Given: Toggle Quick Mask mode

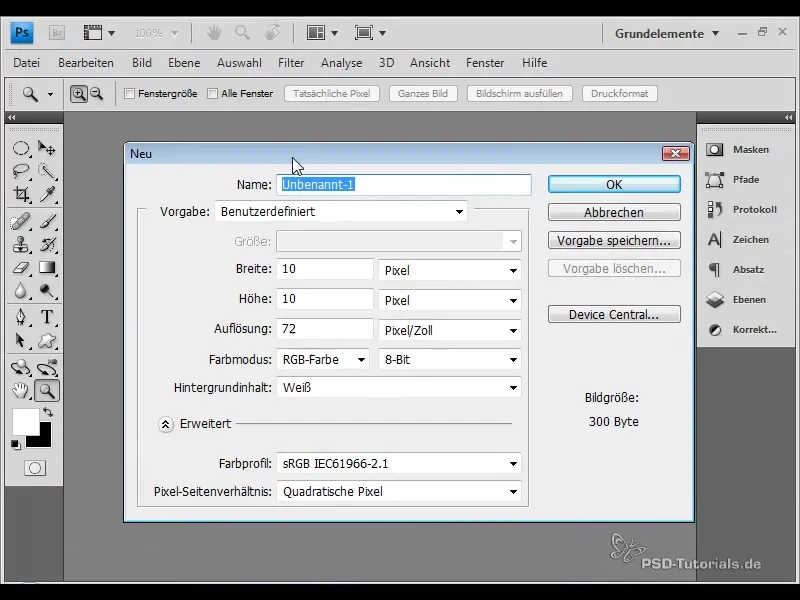Looking at the screenshot, I should (35, 468).
